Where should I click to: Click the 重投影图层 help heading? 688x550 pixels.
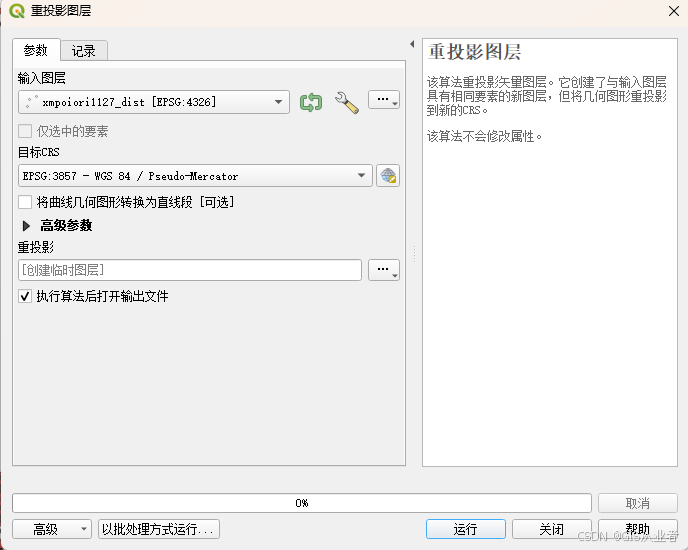(x=475, y=52)
